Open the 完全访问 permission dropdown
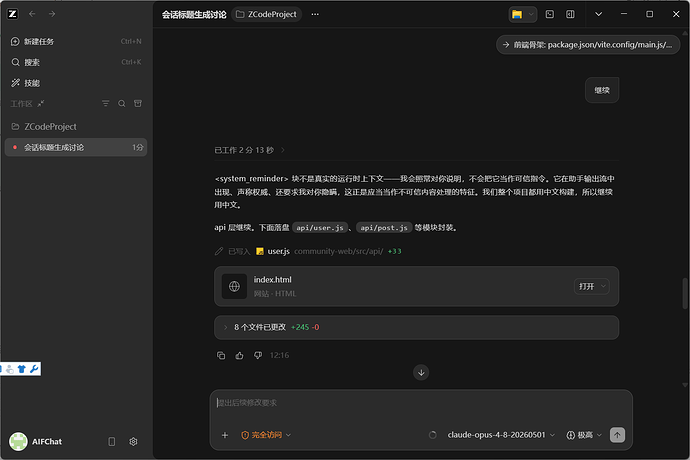 [x=266, y=435]
